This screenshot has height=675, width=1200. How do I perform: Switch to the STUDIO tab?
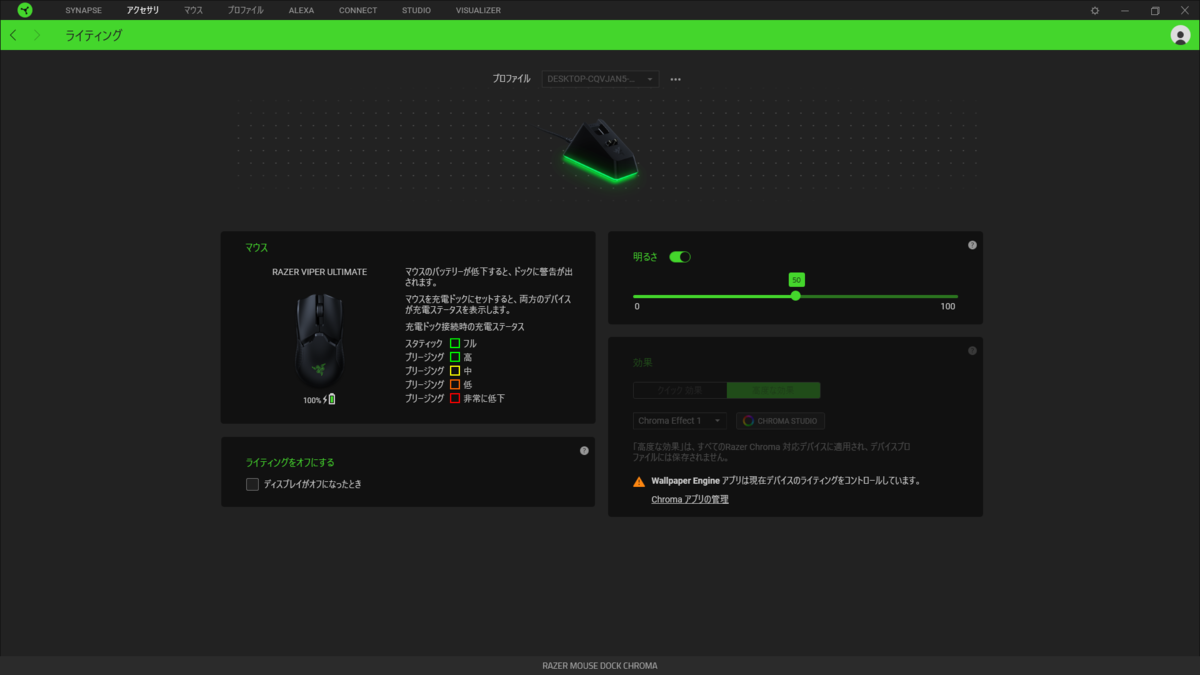pyautogui.click(x=416, y=10)
